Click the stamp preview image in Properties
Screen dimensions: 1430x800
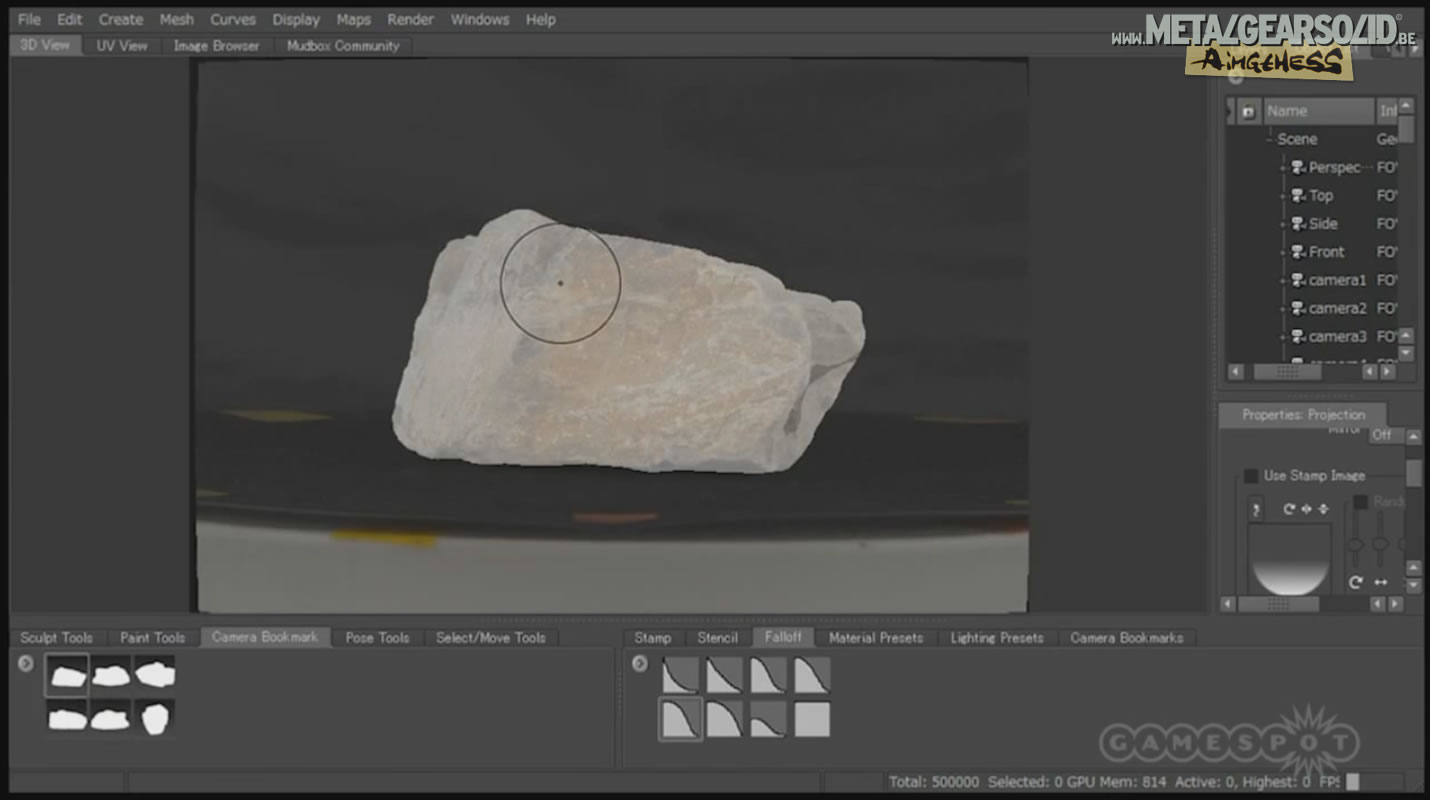tap(1289, 559)
